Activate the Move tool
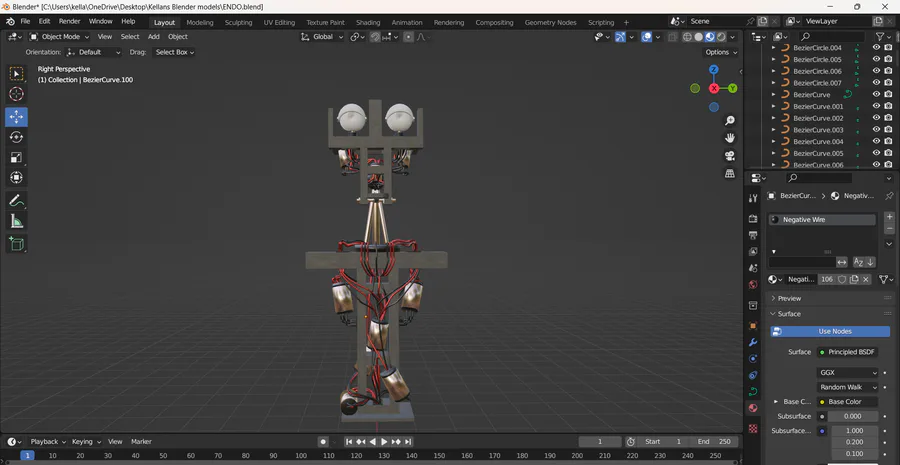 (16, 117)
